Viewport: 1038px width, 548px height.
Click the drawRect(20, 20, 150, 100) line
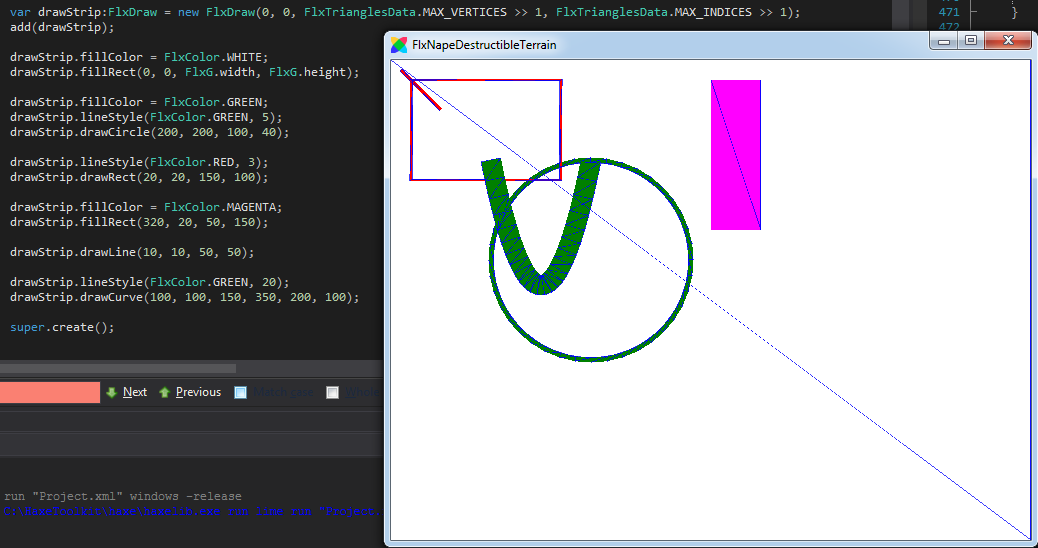tap(139, 177)
